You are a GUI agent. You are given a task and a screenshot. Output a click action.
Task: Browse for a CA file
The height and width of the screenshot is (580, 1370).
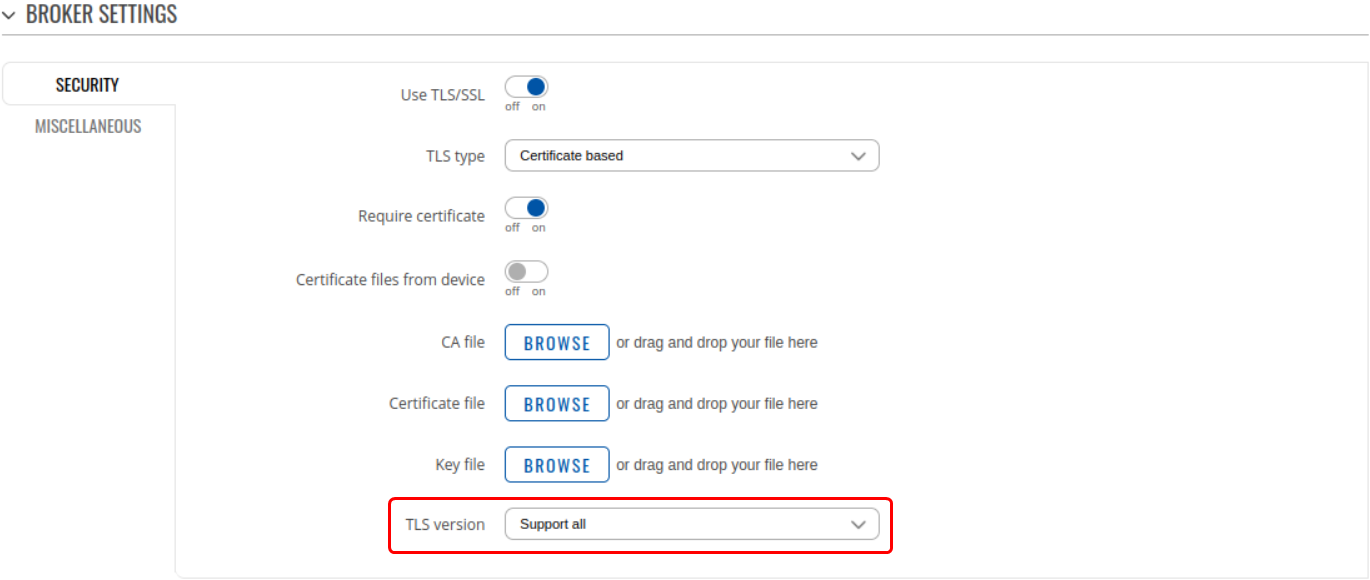coord(557,342)
